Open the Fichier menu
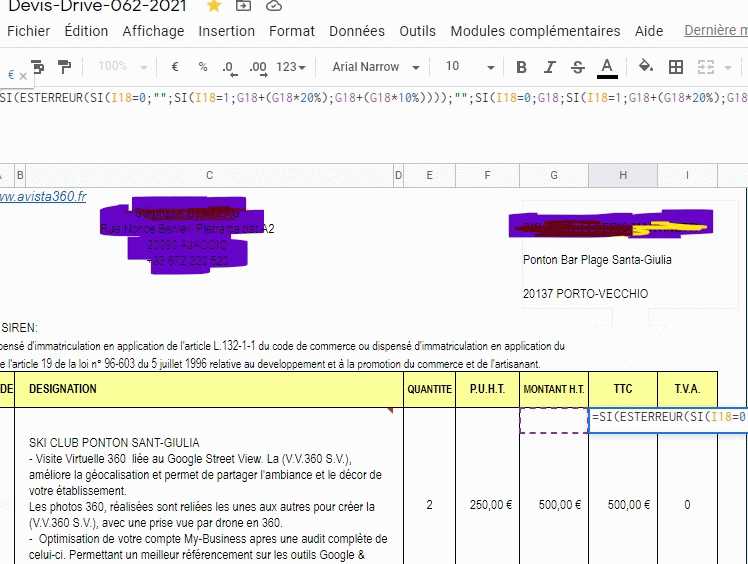The image size is (748, 564). [x=28, y=31]
